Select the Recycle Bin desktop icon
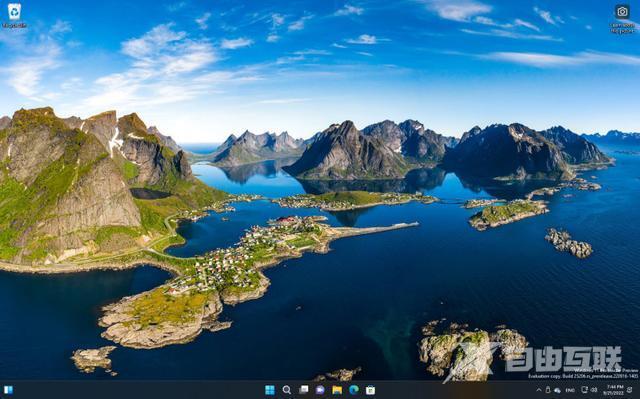Image resolution: width=640 pixels, height=399 pixels. pyautogui.click(x=14, y=16)
